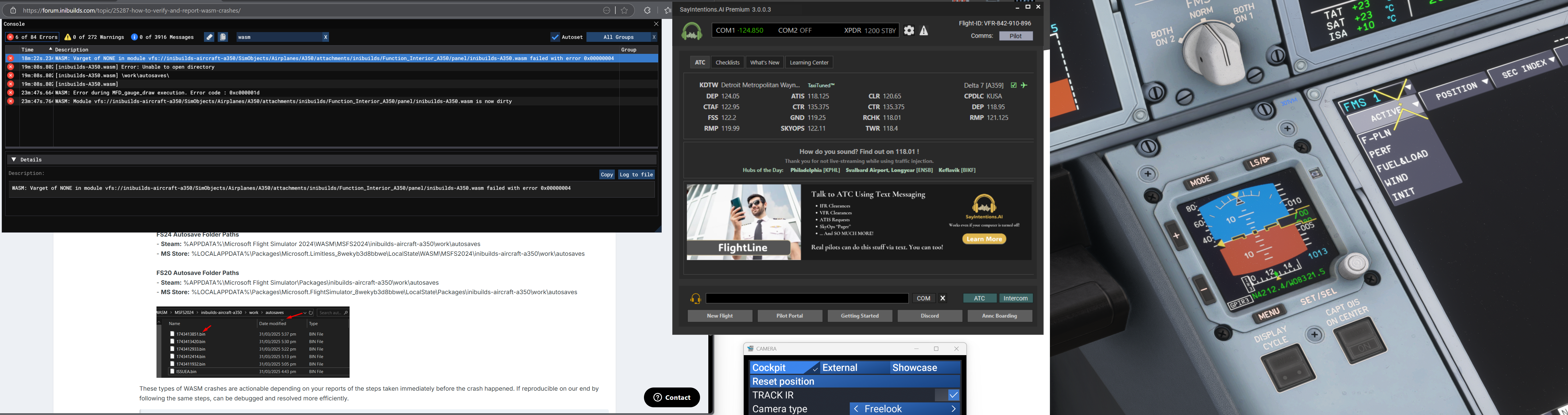The image size is (1568, 415).
Task: Click the Group column header
Action: 629,49
